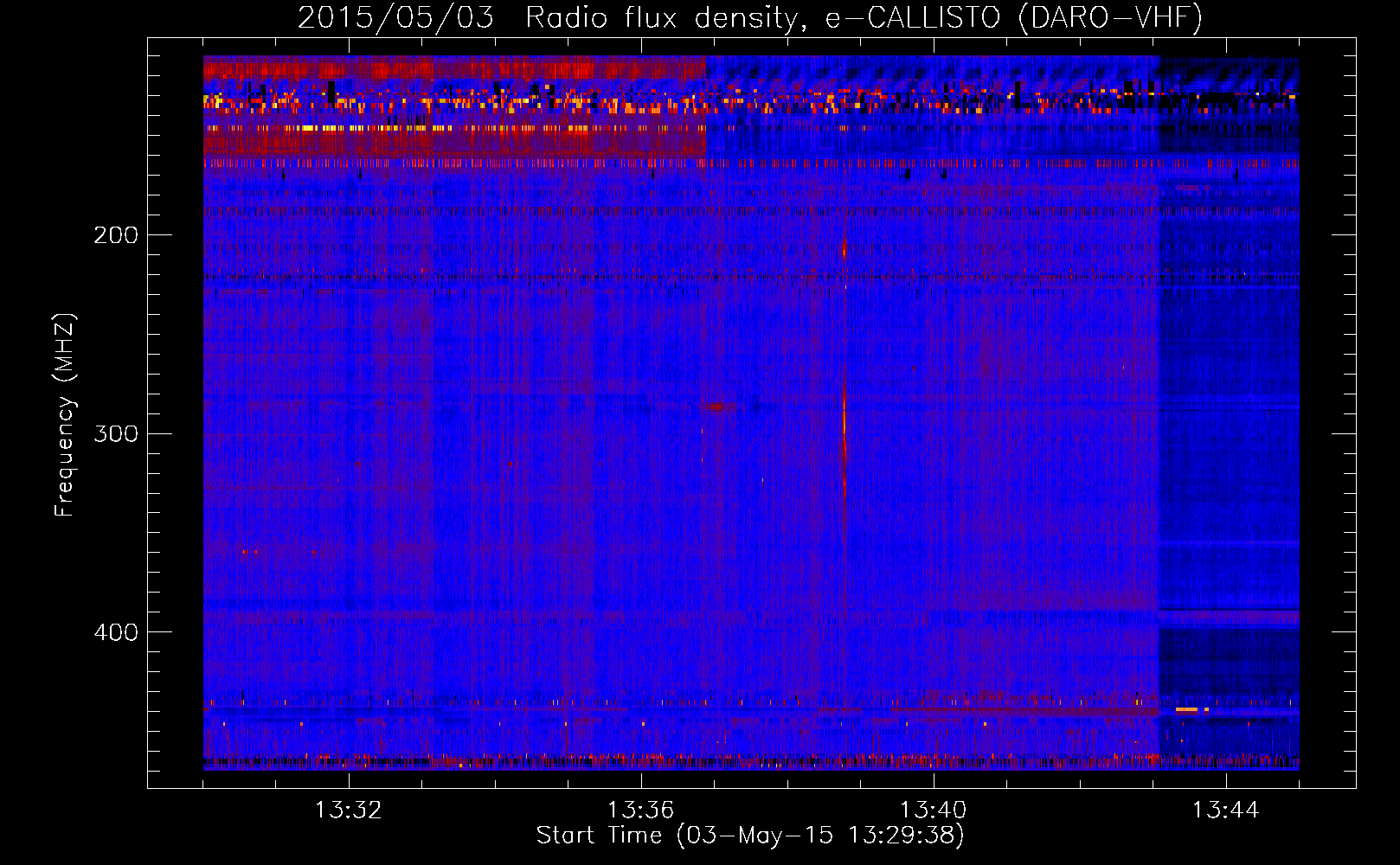The height and width of the screenshot is (865, 1400).
Task: Click the bright vertical burst streak near 300 MHz
Action: tap(844, 432)
